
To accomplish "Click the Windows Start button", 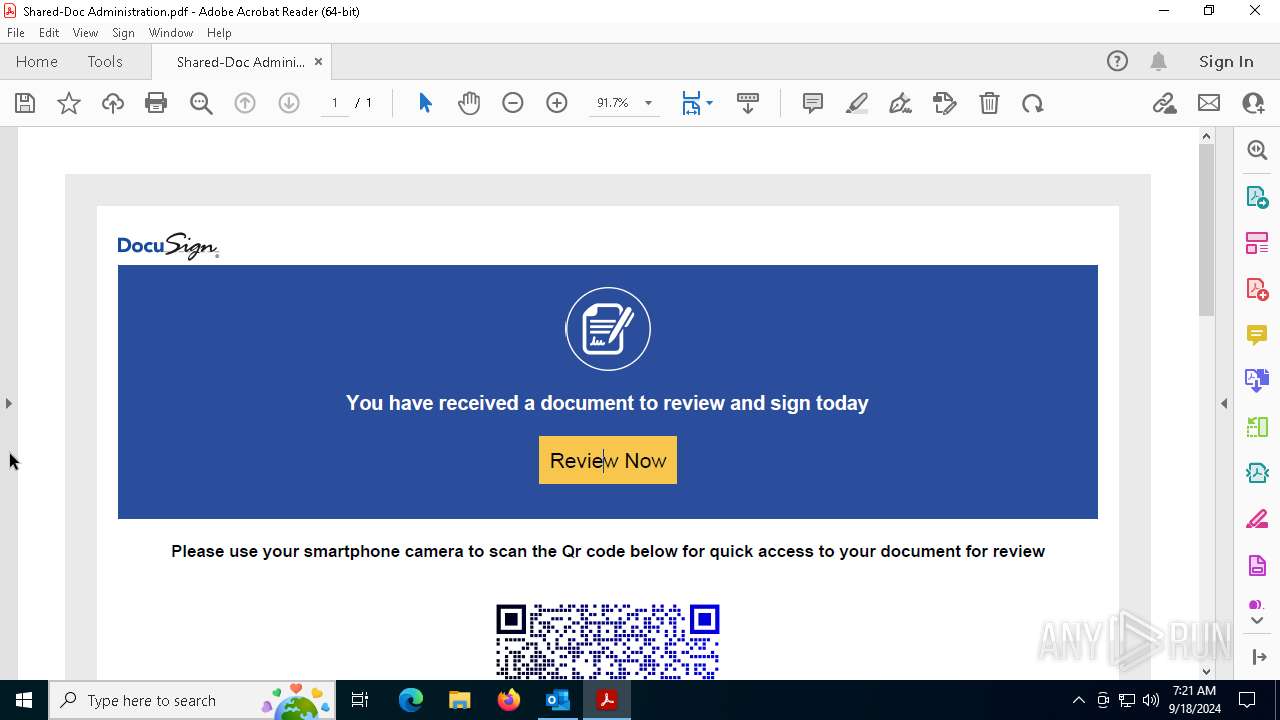I will 24,700.
